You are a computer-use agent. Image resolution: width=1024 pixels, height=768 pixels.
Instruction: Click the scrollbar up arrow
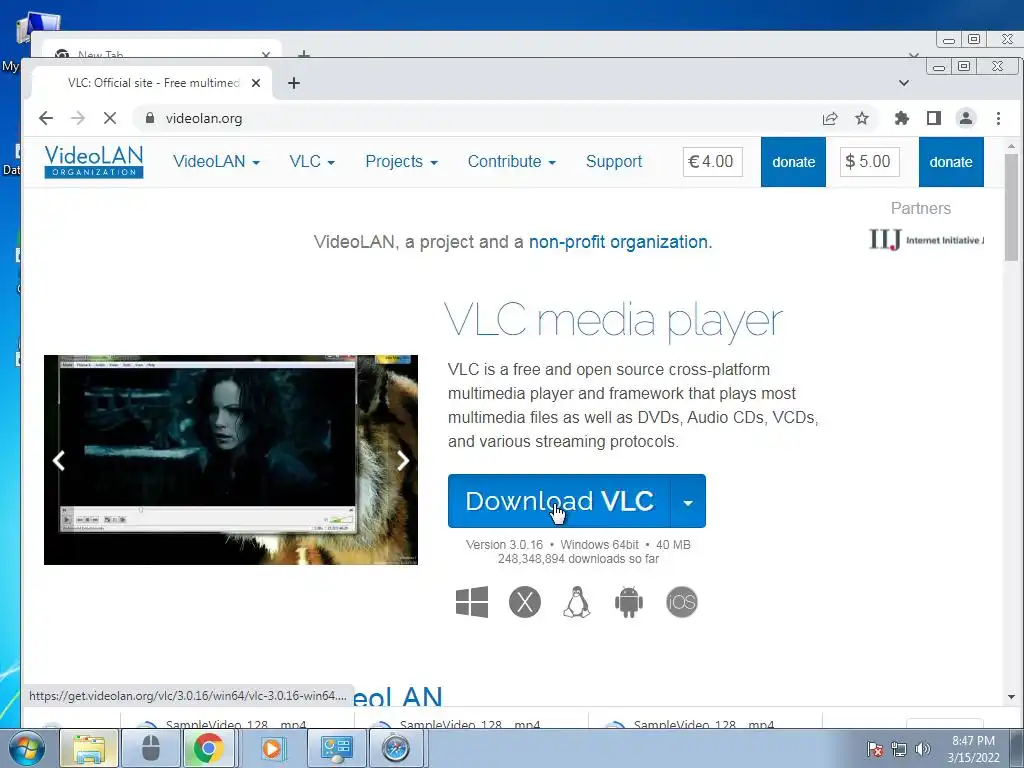coord(1011,146)
